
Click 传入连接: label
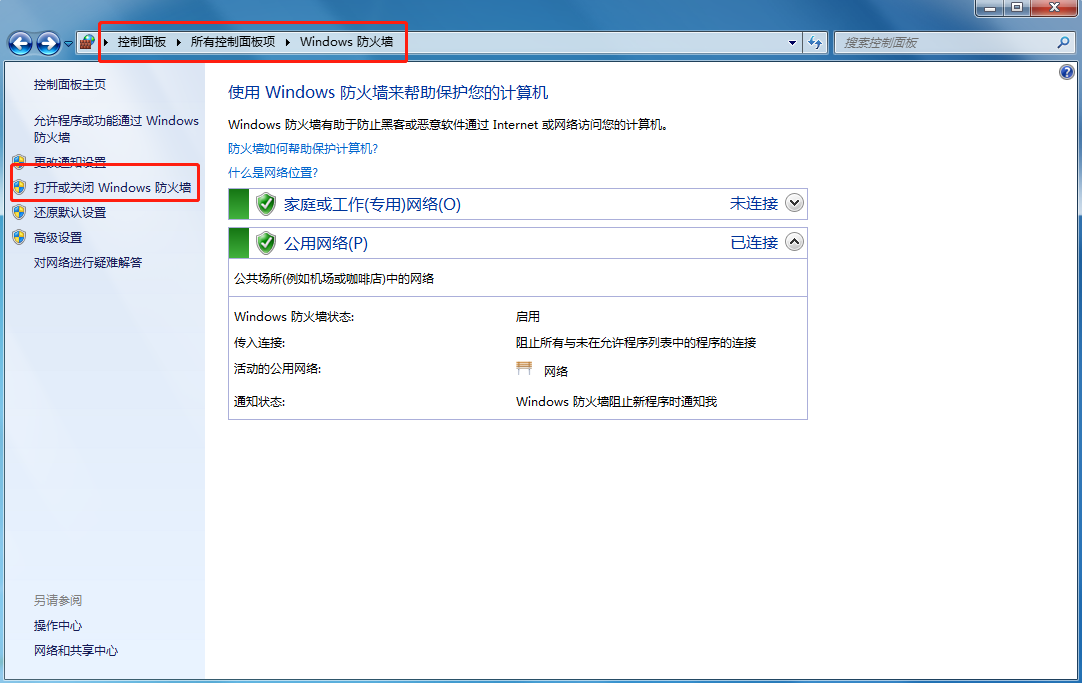259,343
